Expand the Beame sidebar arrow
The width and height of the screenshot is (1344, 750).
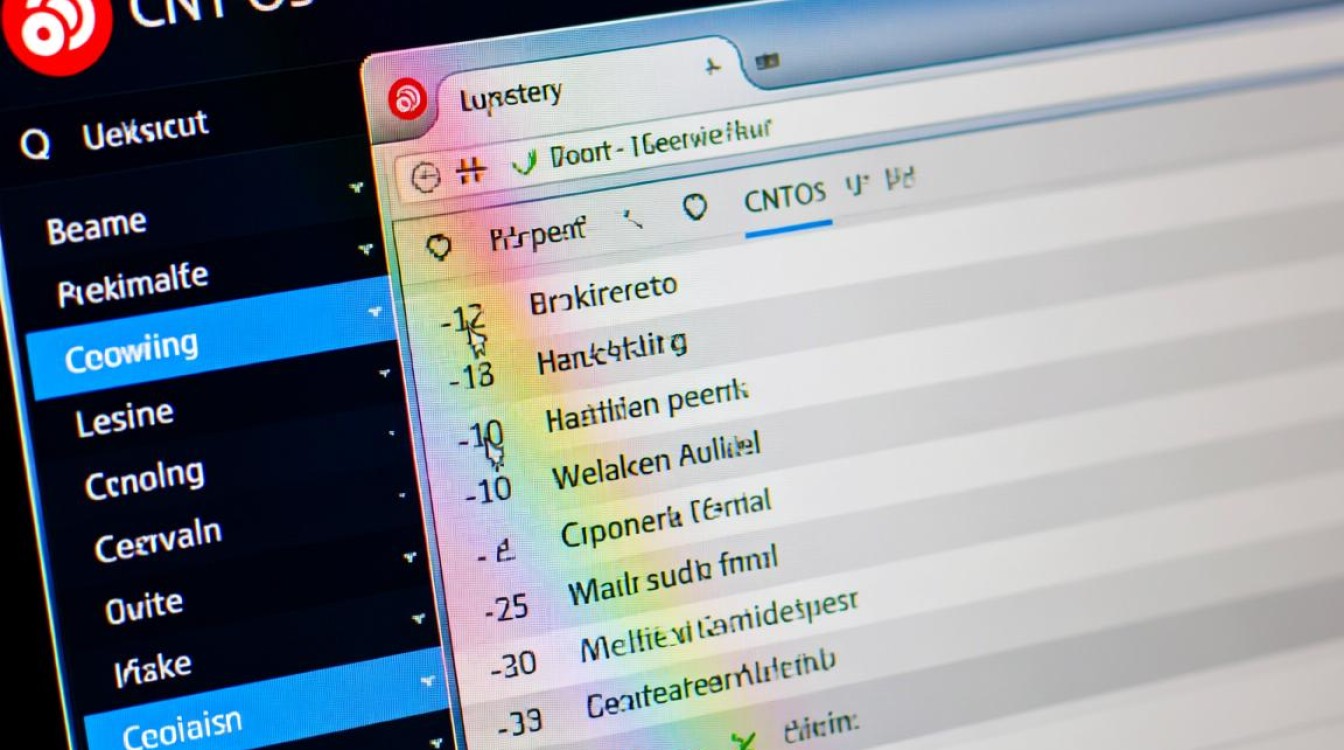(x=355, y=187)
